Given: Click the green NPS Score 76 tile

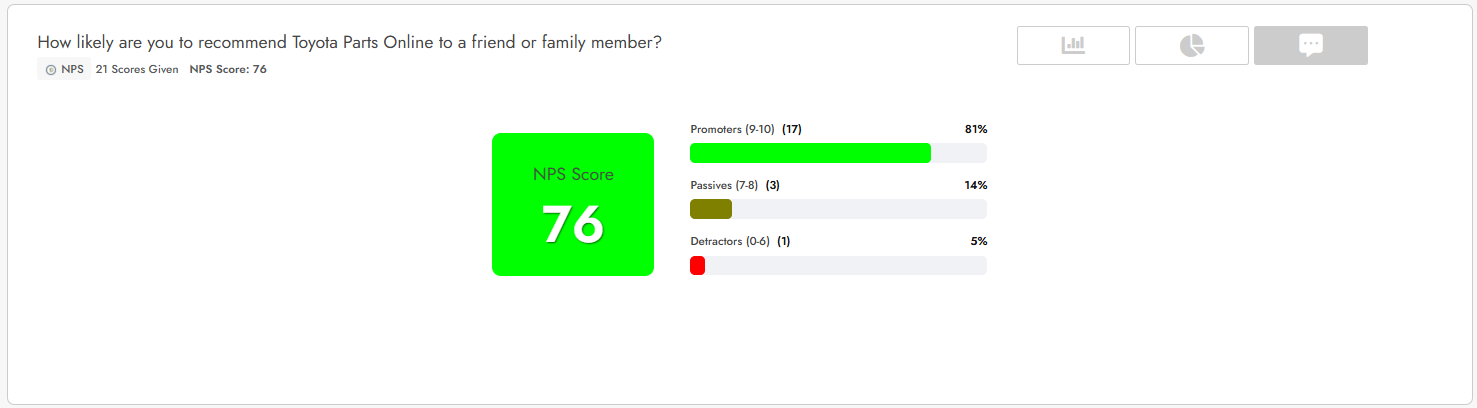Looking at the screenshot, I should pyautogui.click(x=573, y=204).
